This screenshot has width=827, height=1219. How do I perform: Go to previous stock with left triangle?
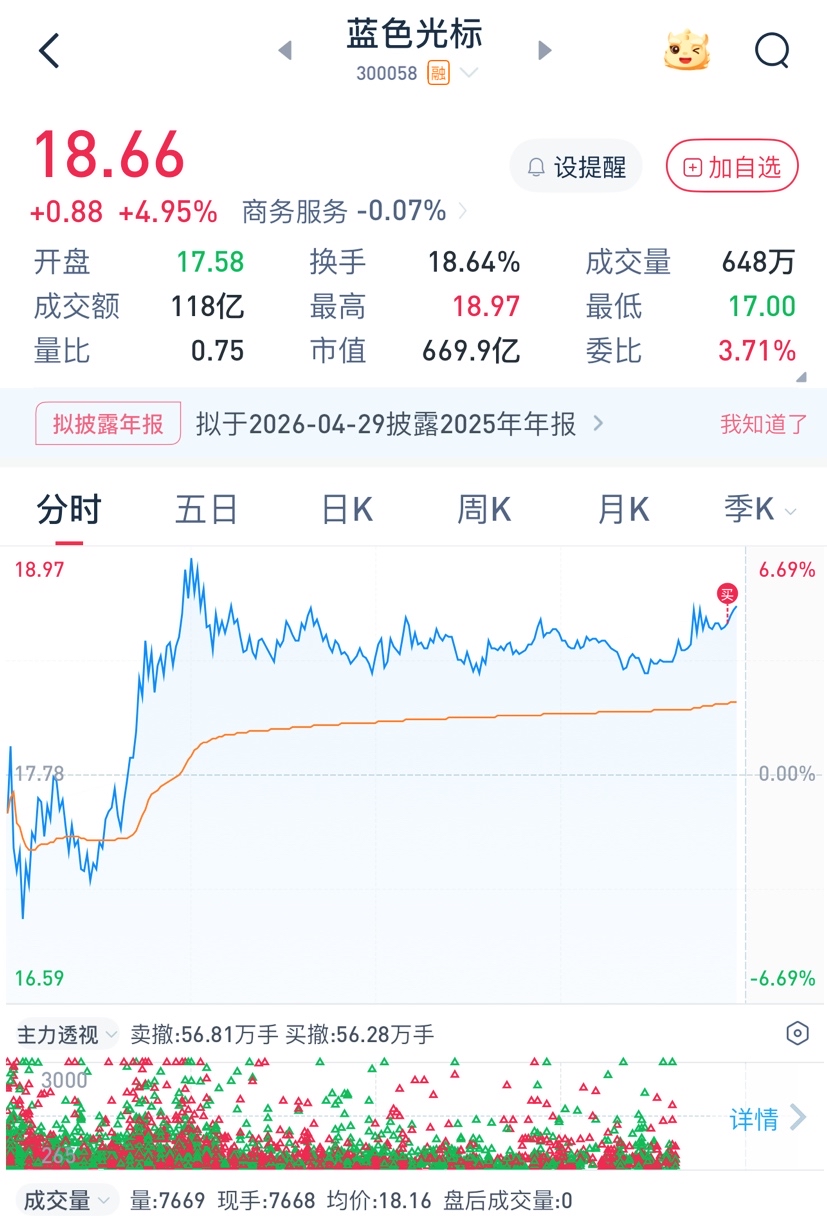coord(285,50)
